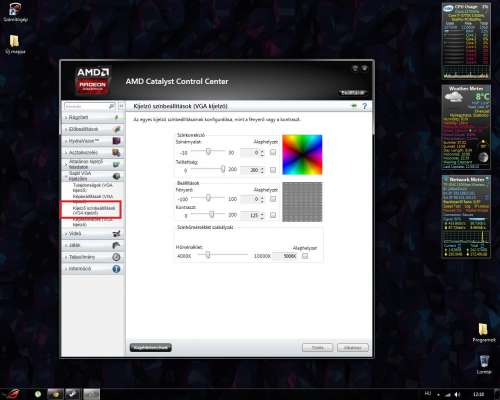Select the Programok folder on the desktop
This screenshot has width=500, height=400.
(x=484, y=332)
